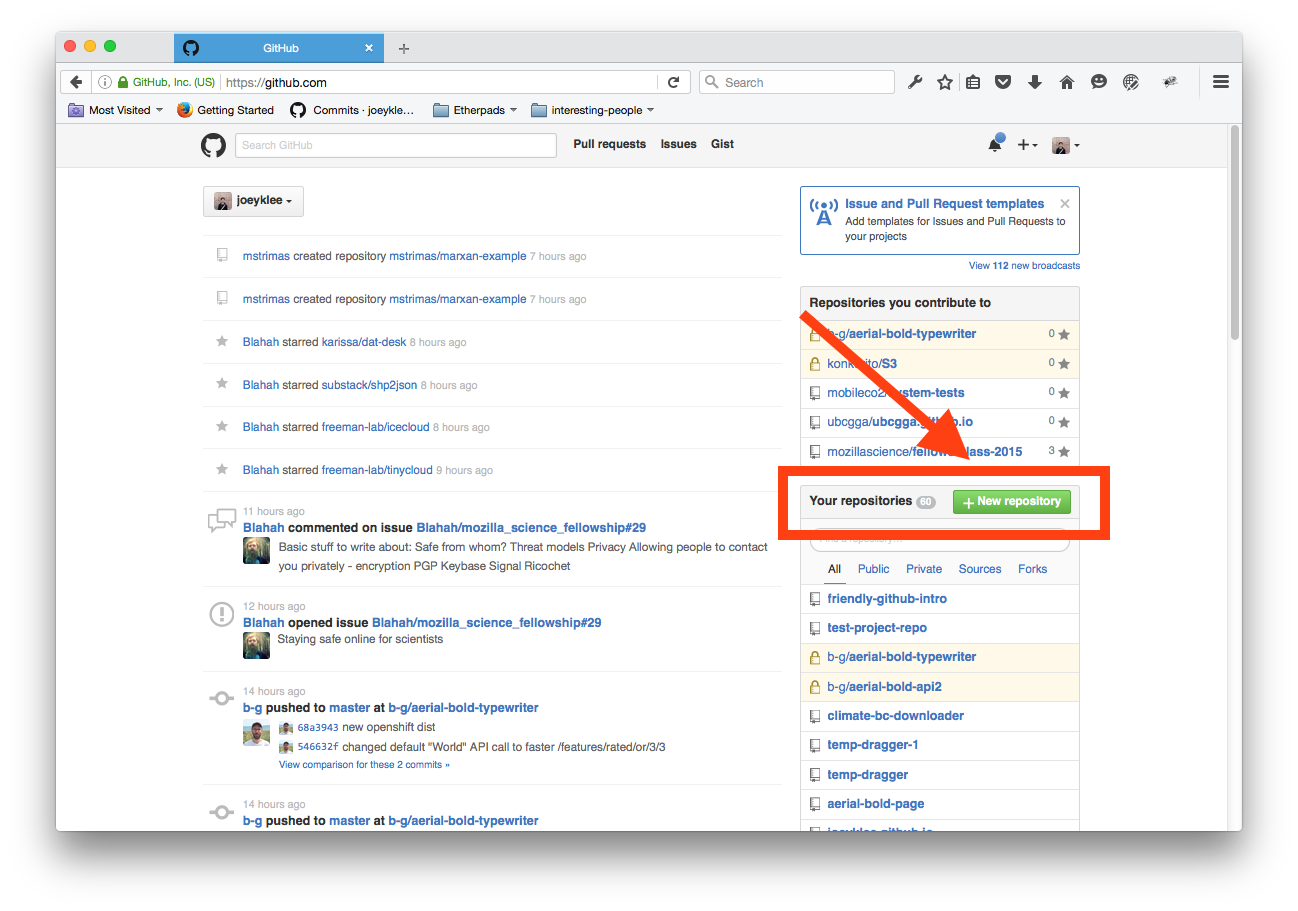The height and width of the screenshot is (911, 1298).
Task: Click the Search GitHub input field
Action: 396,145
